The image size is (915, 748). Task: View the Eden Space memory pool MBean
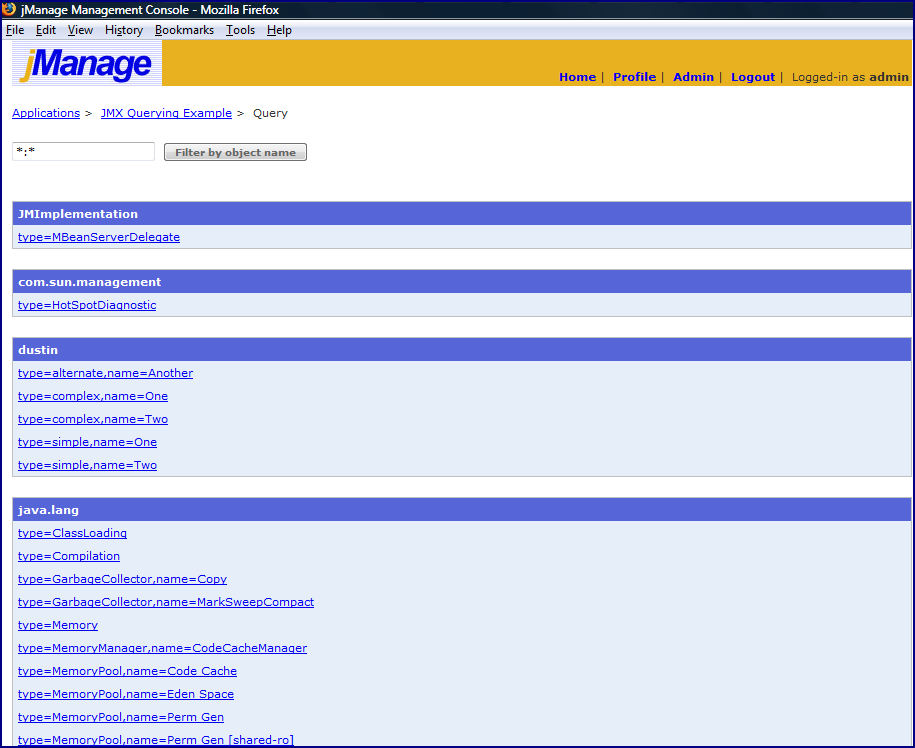126,693
